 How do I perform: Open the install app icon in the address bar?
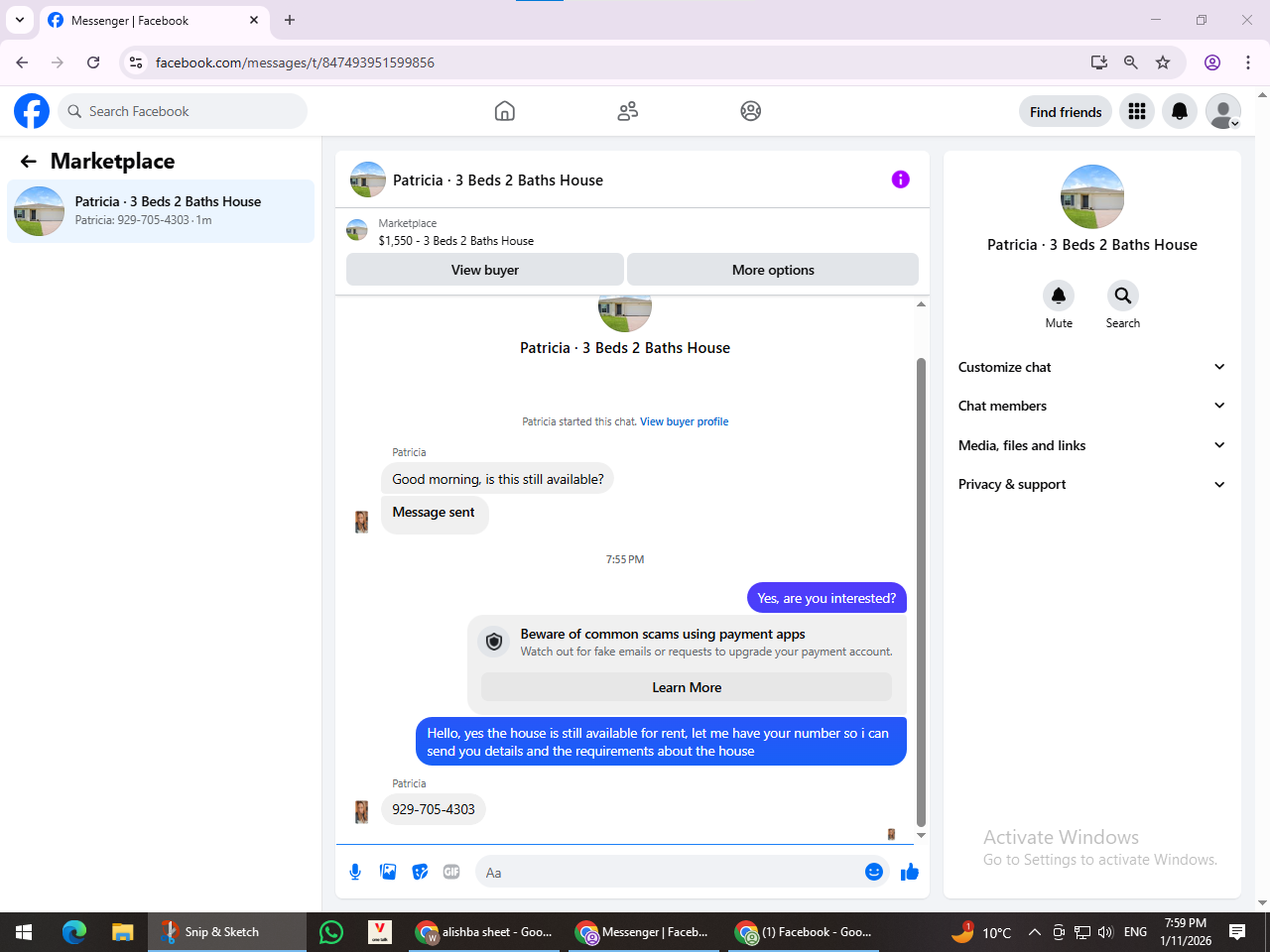tap(1099, 62)
